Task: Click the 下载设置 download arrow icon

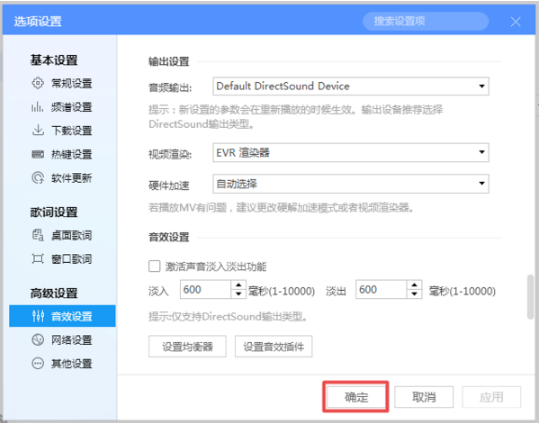Action: click(x=38, y=130)
